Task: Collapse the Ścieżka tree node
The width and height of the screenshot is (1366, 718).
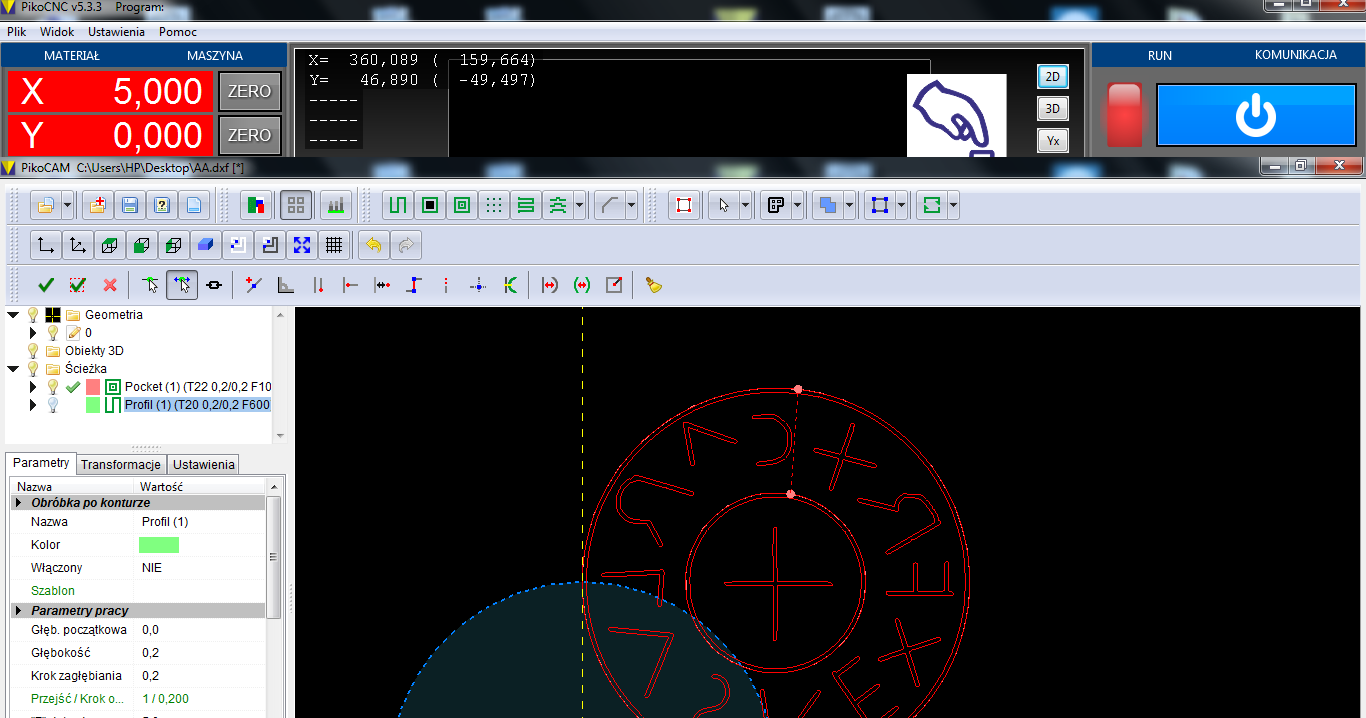Action: pyautogui.click(x=13, y=369)
